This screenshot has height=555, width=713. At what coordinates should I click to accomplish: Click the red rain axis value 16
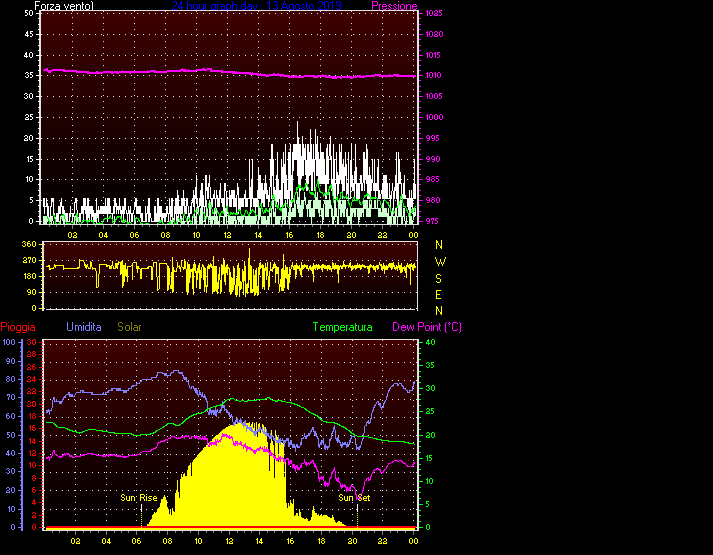[31, 429]
